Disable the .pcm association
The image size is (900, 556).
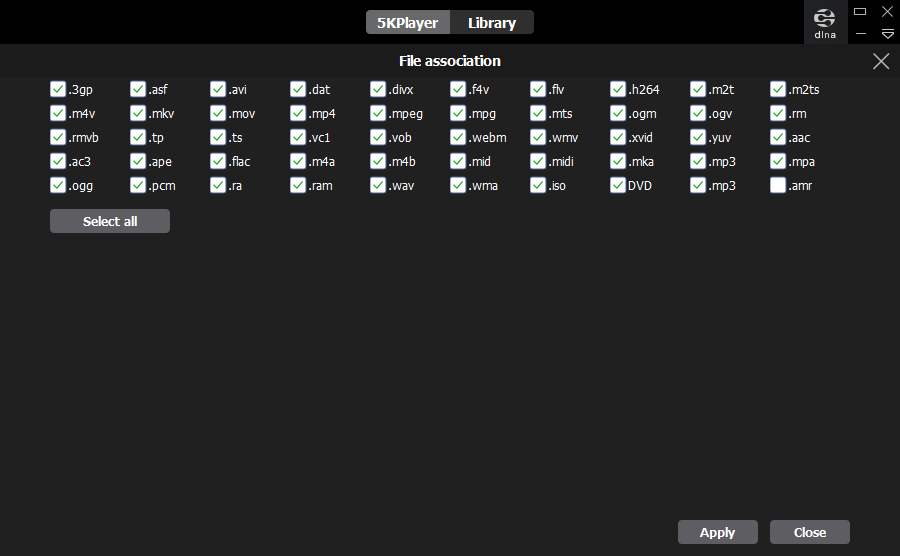point(138,185)
